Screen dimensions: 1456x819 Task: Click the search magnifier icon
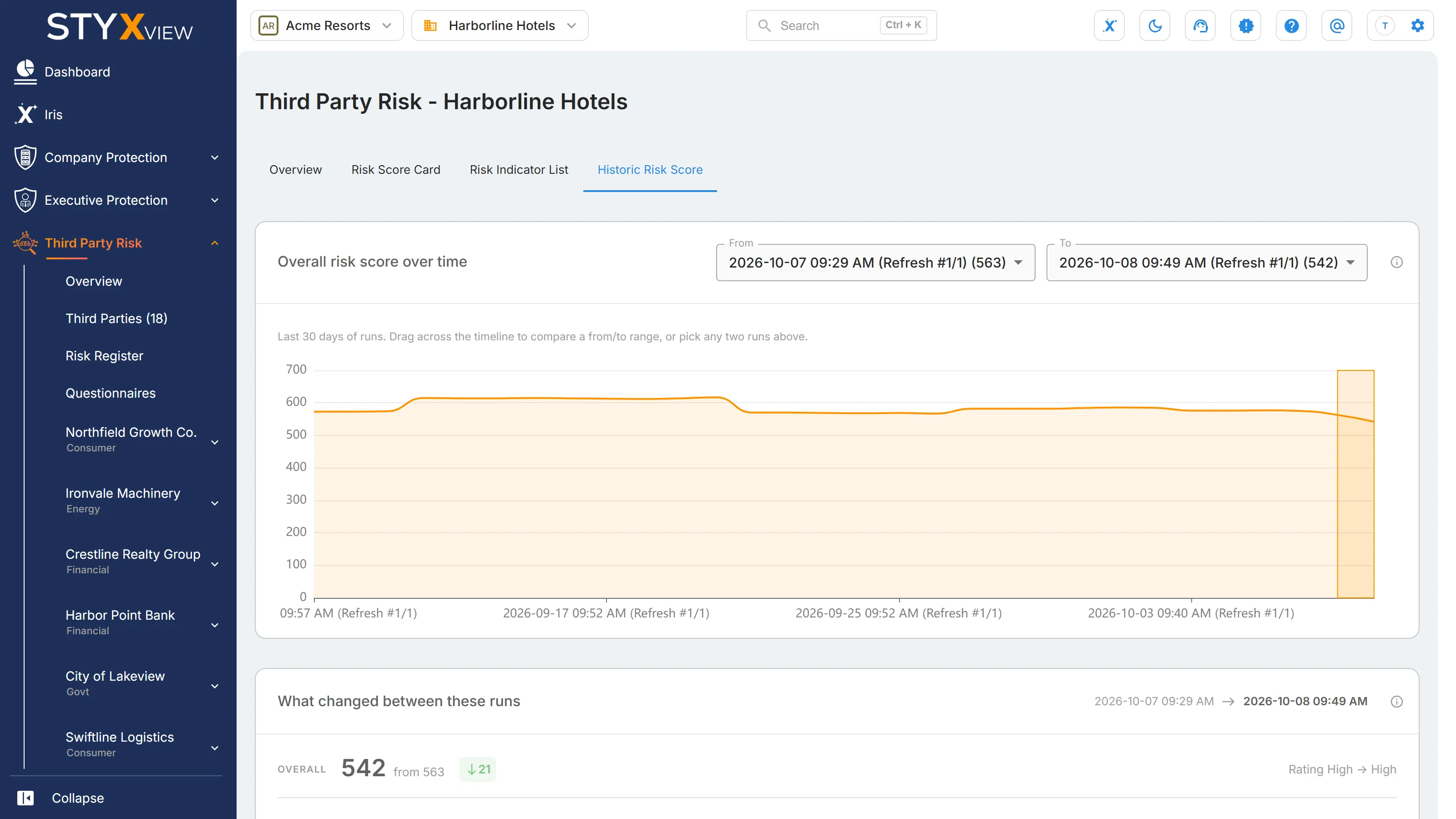coord(764,25)
